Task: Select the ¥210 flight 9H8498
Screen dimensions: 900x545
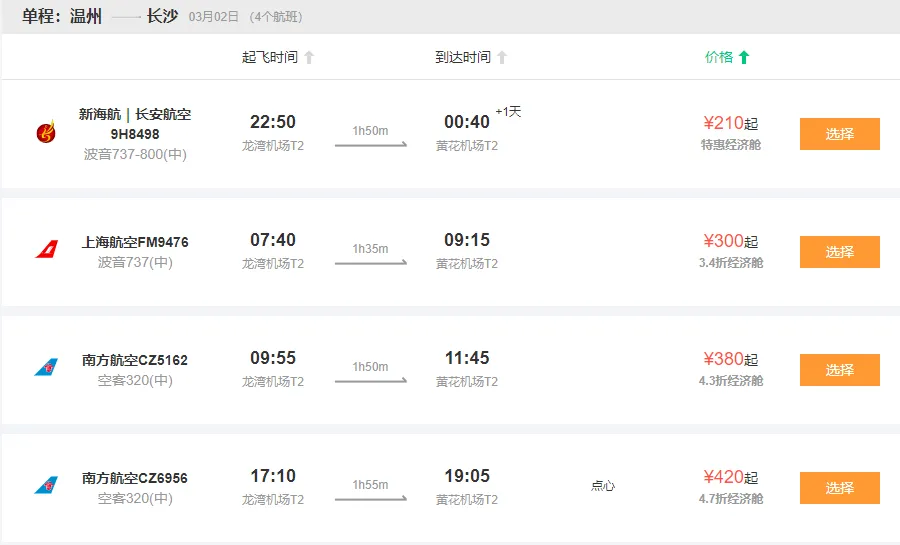Action: (x=839, y=134)
